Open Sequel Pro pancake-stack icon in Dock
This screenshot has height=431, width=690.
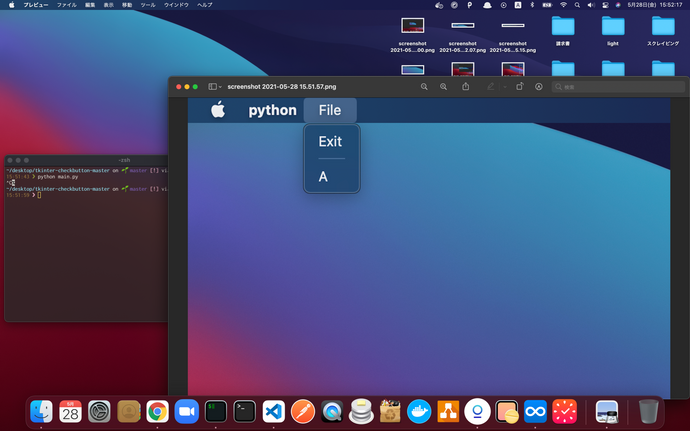(x=361, y=412)
